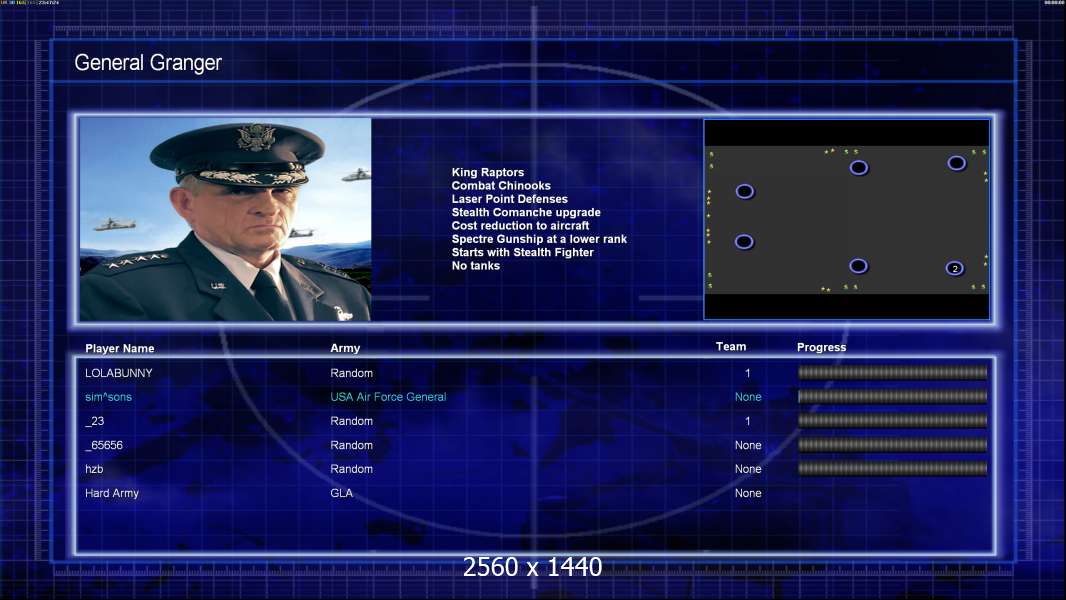Screen dimensions: 1066x600
Task: Click team 'None' for hzb
Action: 748,469
